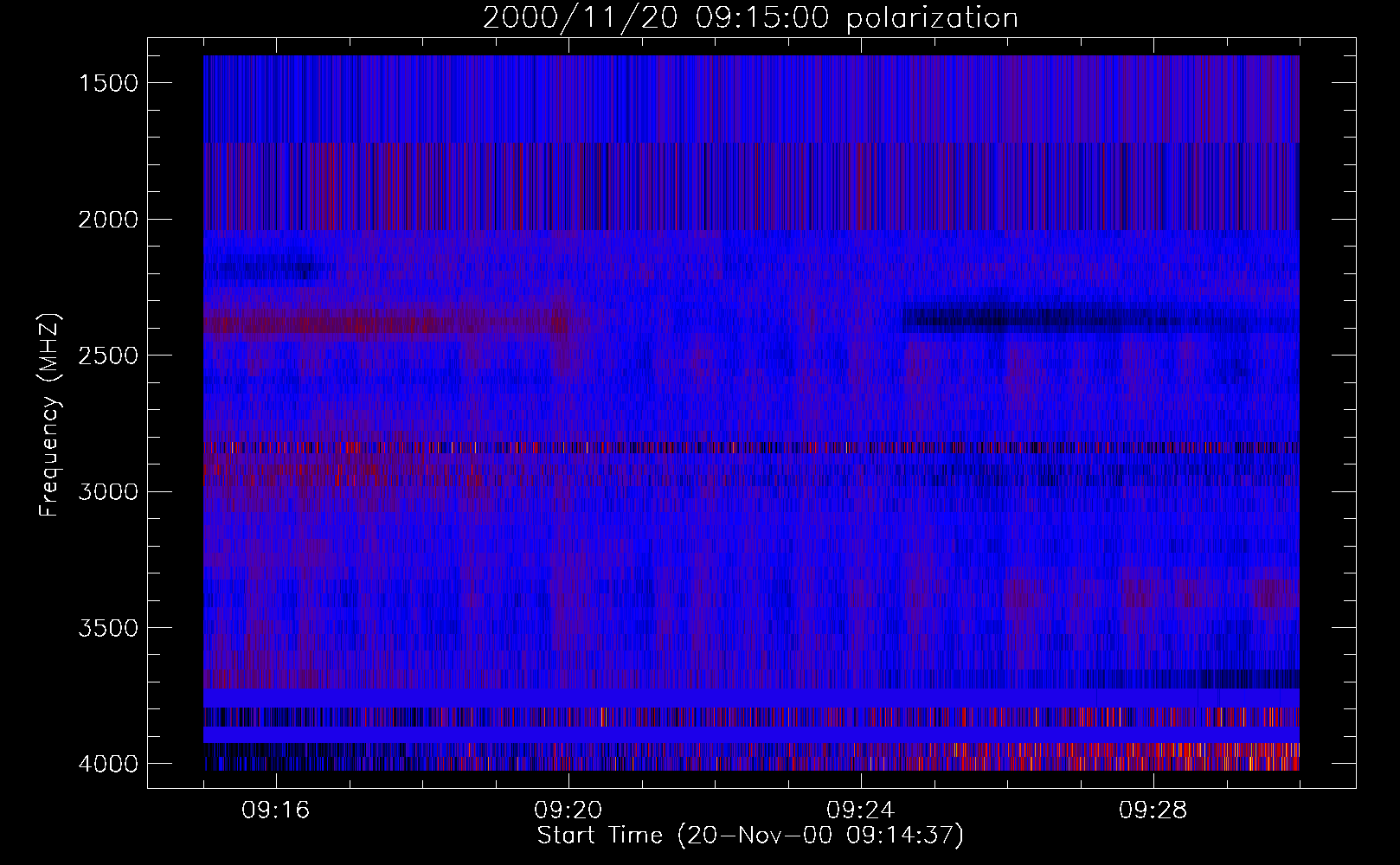The height and width of the screenshot is (865, 1400).
Task: Click the 09:16 time tick label
Action: point(276,811)
